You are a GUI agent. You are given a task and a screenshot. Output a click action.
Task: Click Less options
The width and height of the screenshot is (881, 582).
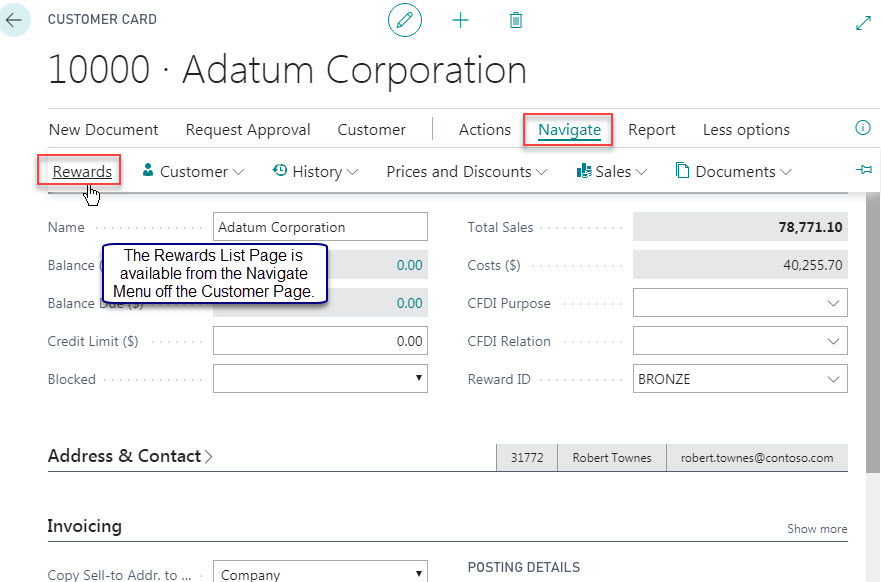tap(746, 130)
